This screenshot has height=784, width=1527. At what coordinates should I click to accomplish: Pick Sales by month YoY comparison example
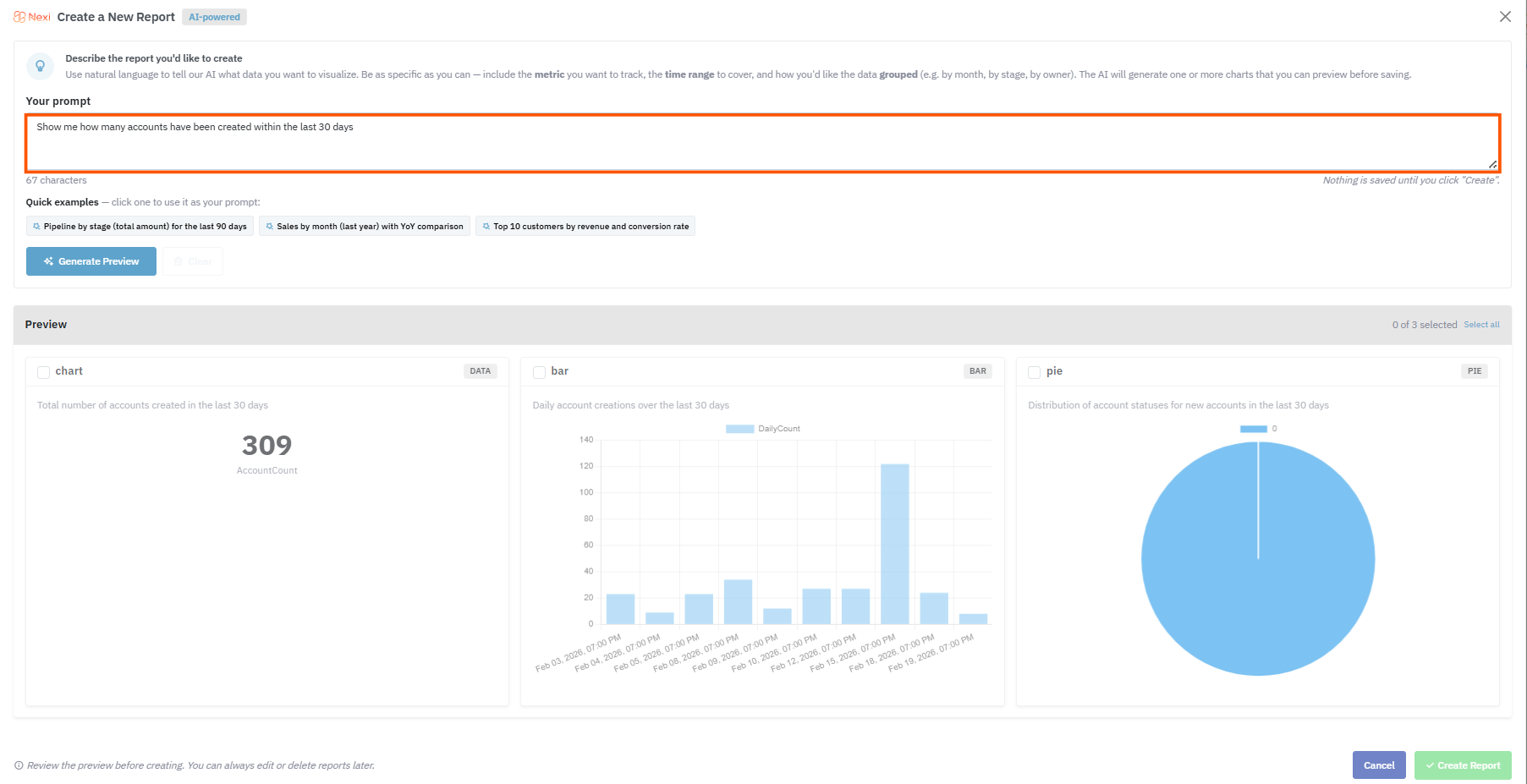point(365,227)
